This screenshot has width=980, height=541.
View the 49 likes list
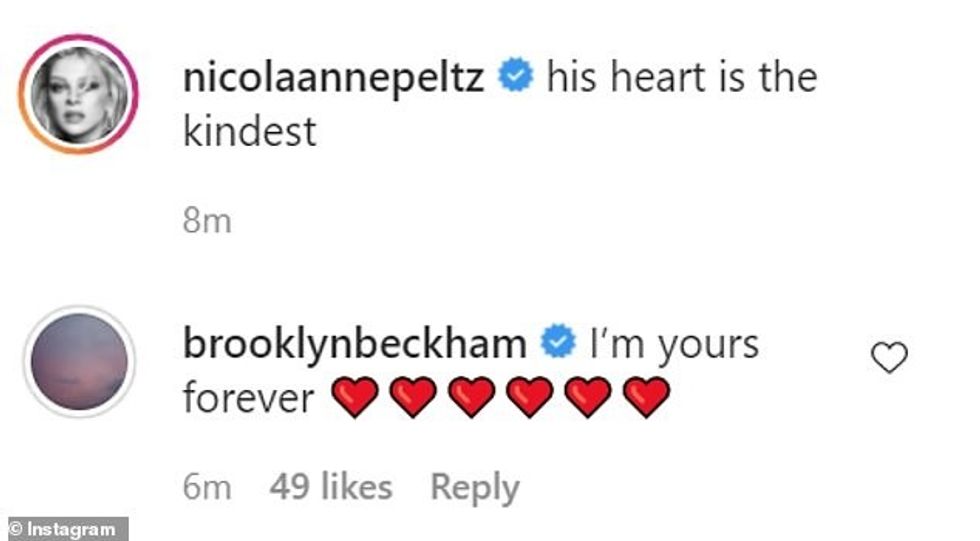[330, 487]
